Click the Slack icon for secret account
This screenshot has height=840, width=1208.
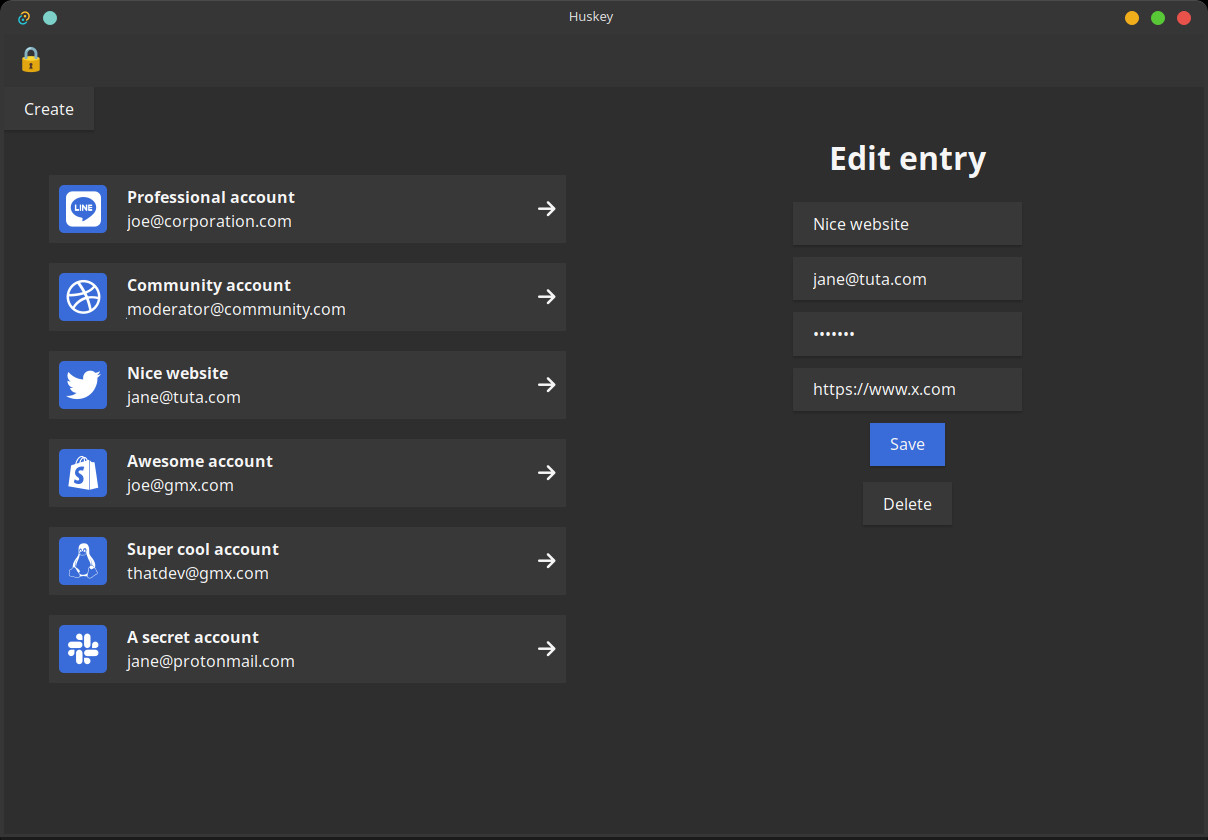tap(83, 649)
